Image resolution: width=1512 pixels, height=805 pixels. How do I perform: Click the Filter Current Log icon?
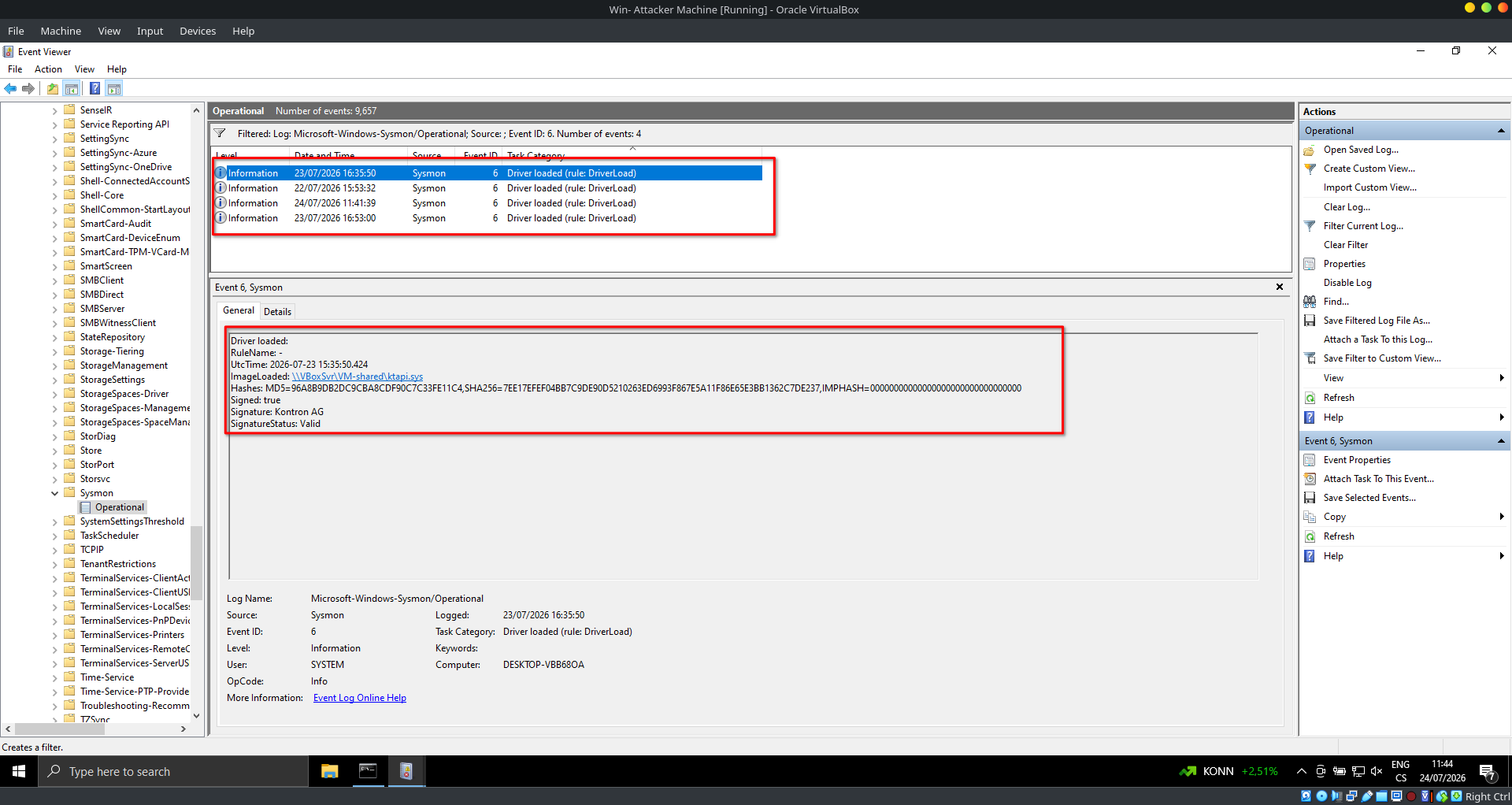click(x=1310, y=226)
